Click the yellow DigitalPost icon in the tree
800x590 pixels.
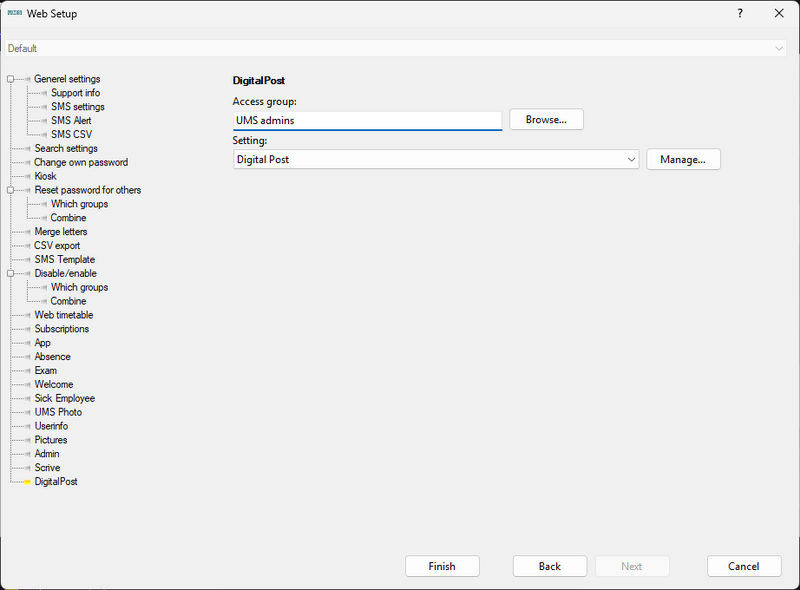coord(26,481)
